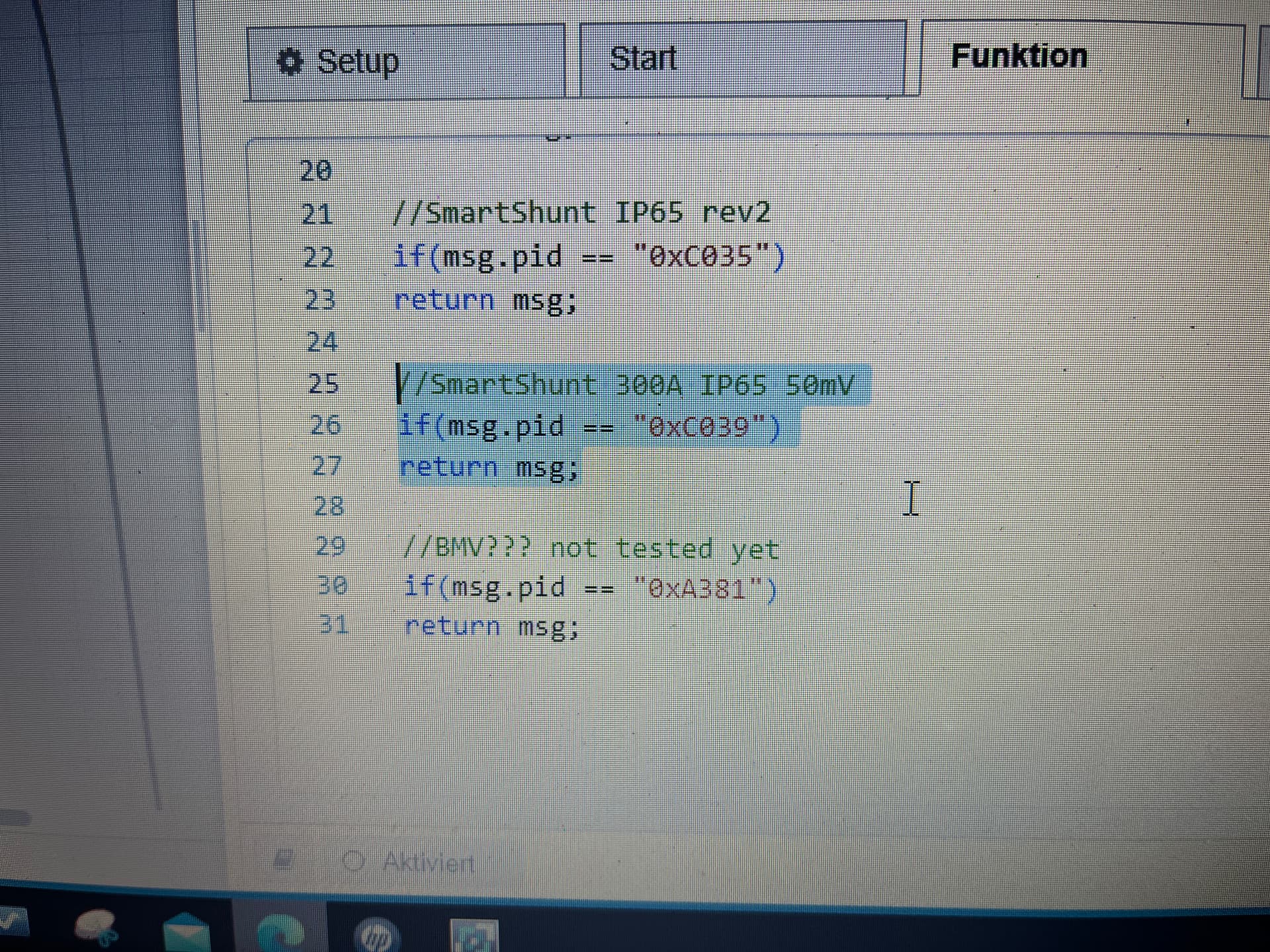Click return msg; on line 31

point(491,627)
